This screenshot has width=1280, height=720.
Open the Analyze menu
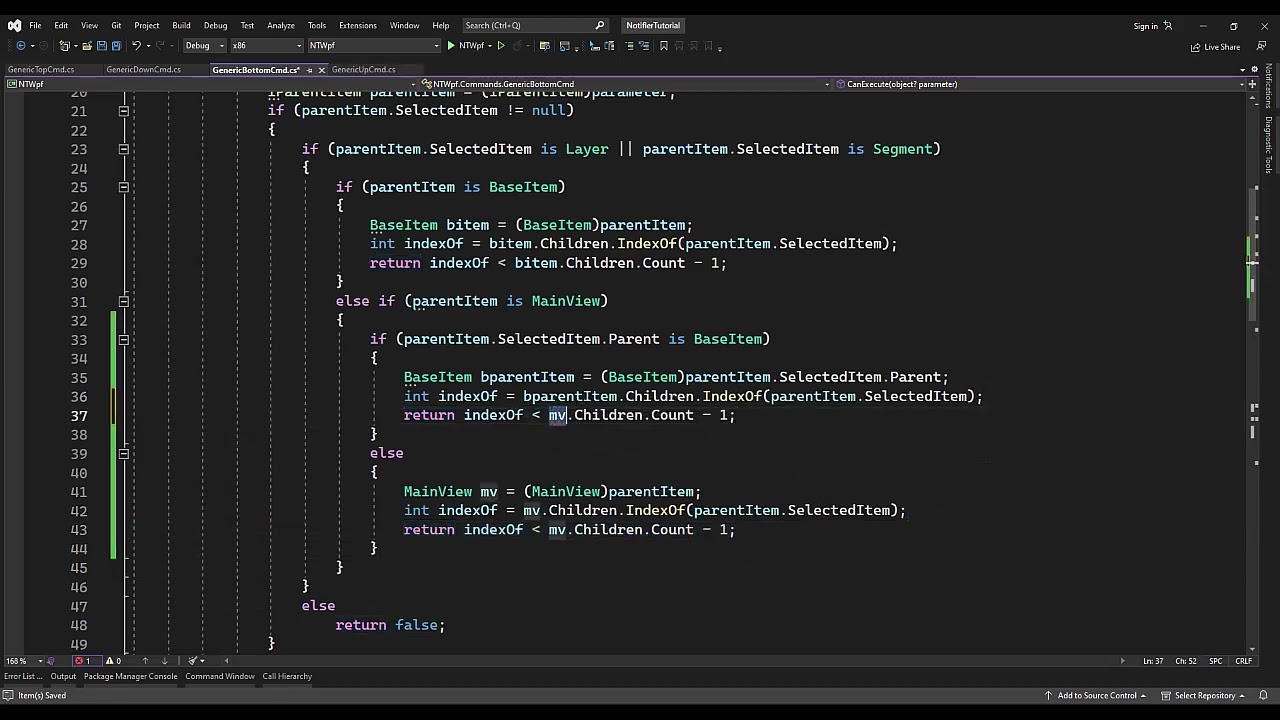tap(281, 26)
